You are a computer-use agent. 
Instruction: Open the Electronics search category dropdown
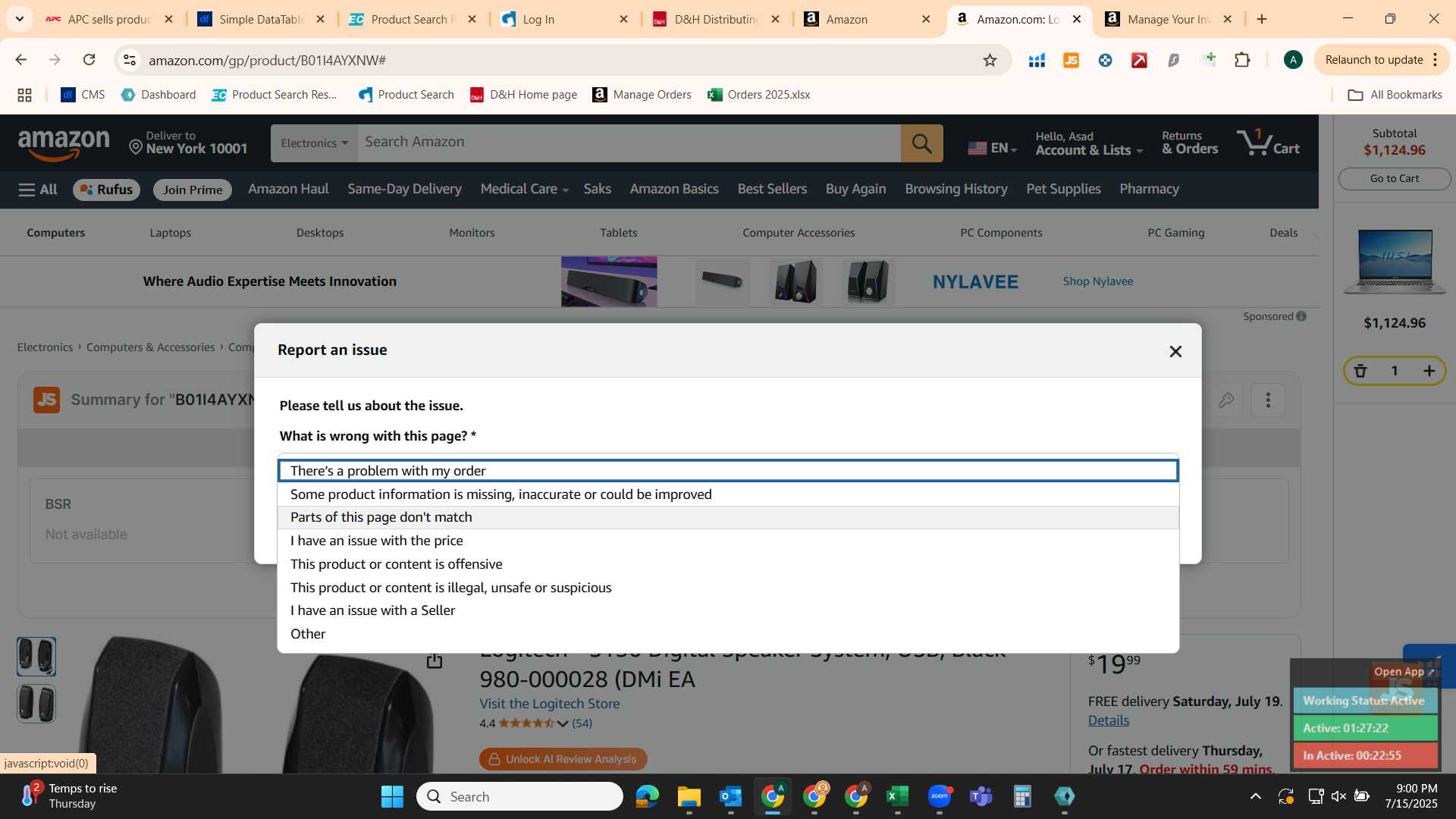tap(314, 143)
